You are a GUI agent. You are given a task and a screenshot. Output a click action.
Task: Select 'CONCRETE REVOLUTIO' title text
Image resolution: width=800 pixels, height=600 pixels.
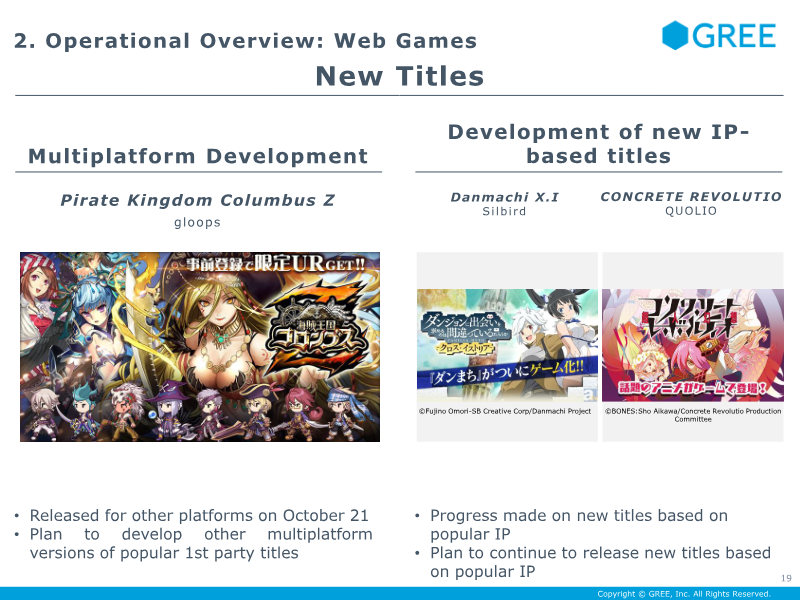(691, 196)
